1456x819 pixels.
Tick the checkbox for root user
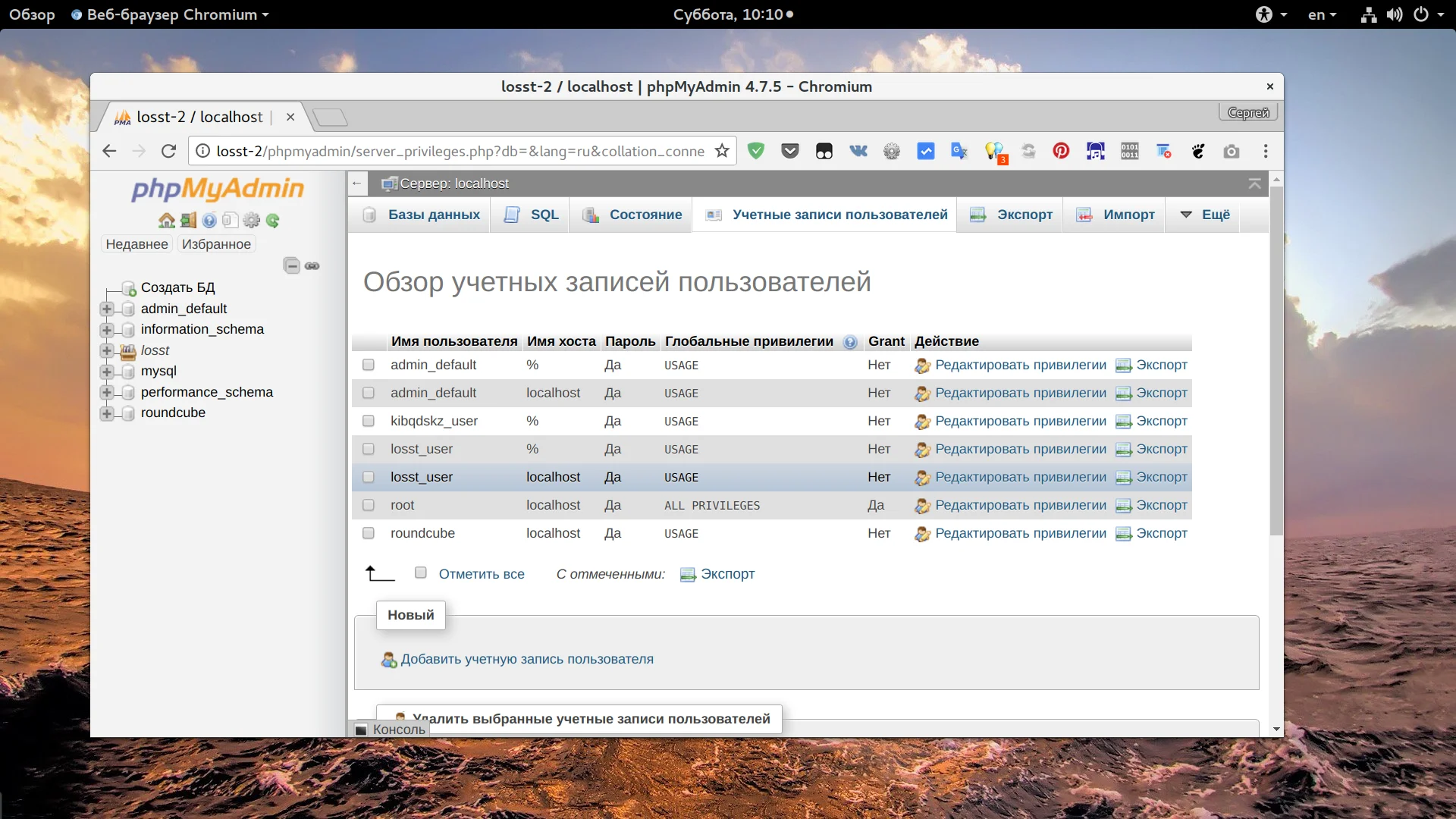click(369, 505)
